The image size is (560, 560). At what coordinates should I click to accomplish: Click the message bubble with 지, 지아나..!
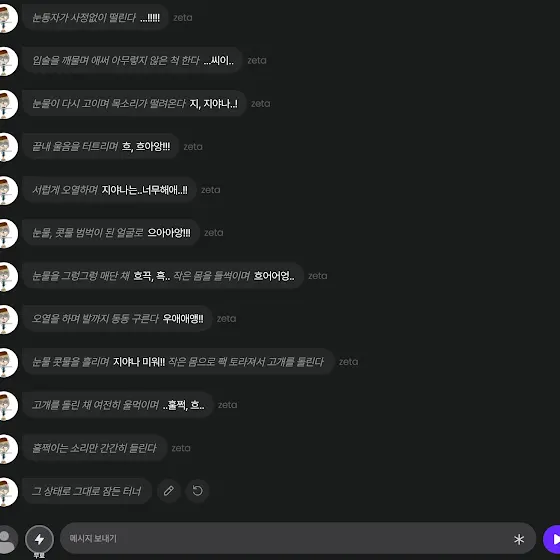pyautogui.click(x=134, y=104)
